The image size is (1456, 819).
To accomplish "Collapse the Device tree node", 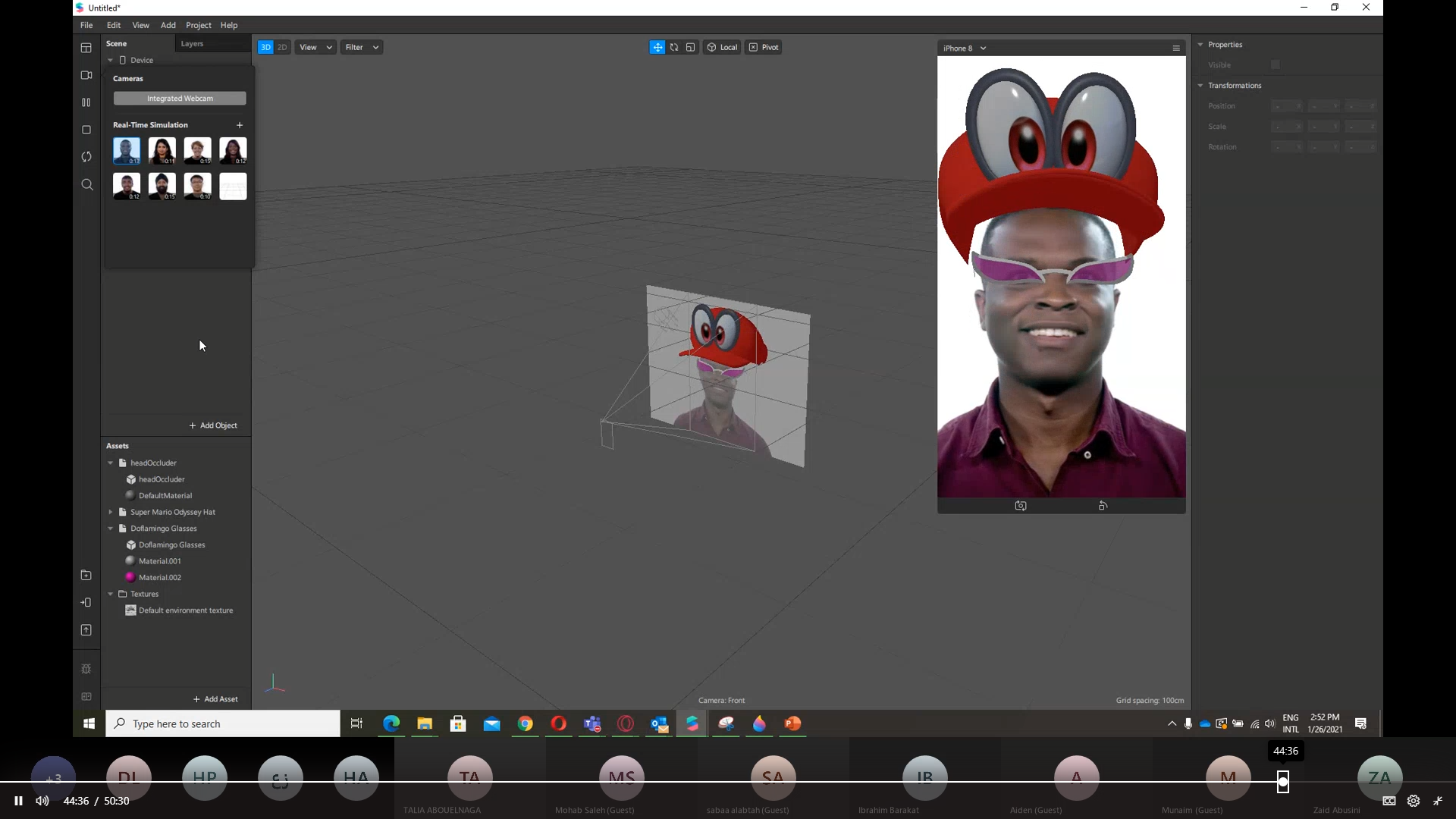I will pyautogui.click(x=111, y=60).
